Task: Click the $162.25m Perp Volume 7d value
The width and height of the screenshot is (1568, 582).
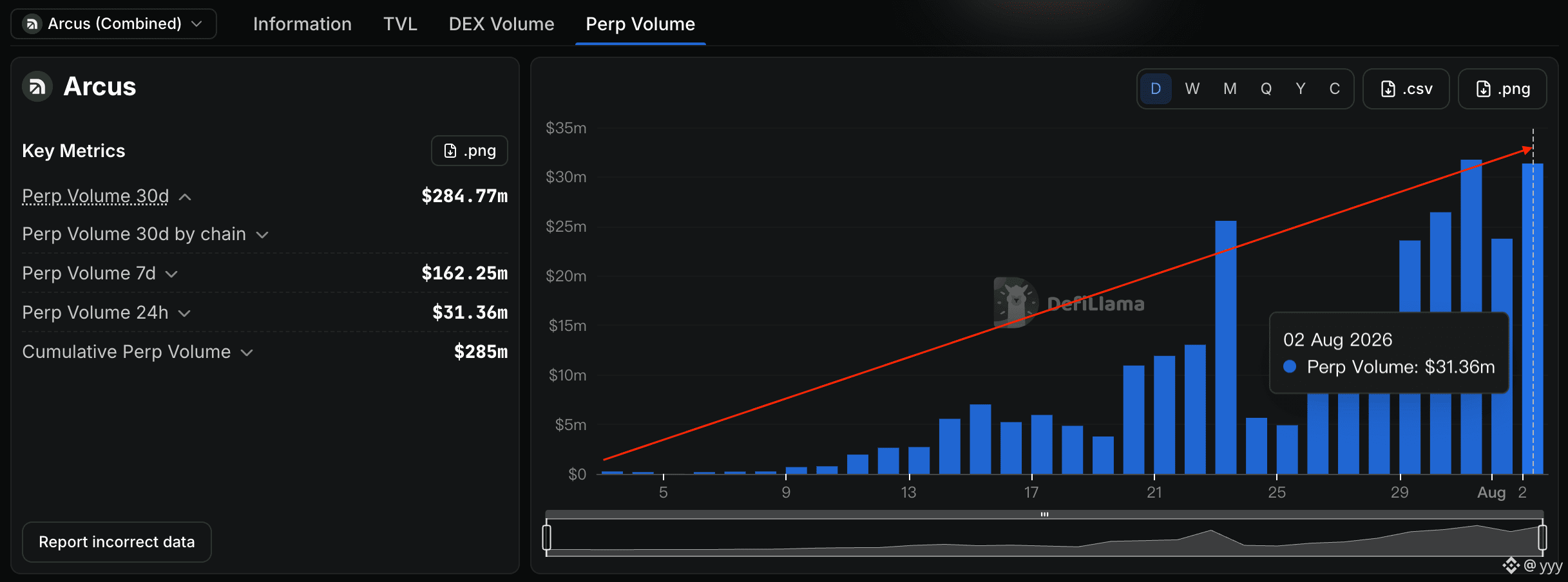Action: click(x=464, y=273)
